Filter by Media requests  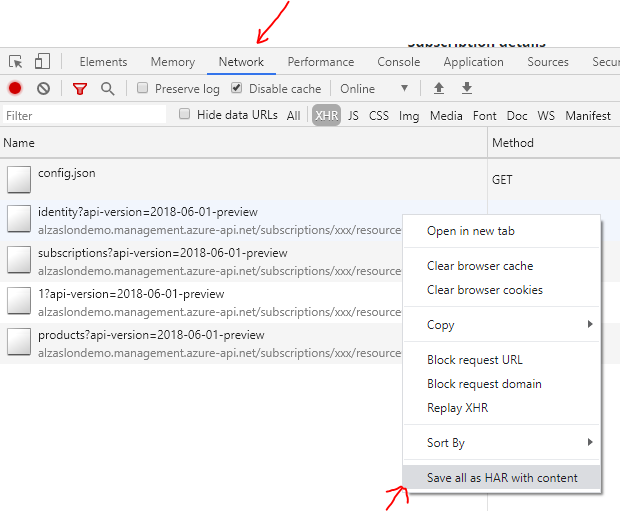pyautogui.click(x=446, y=115)
